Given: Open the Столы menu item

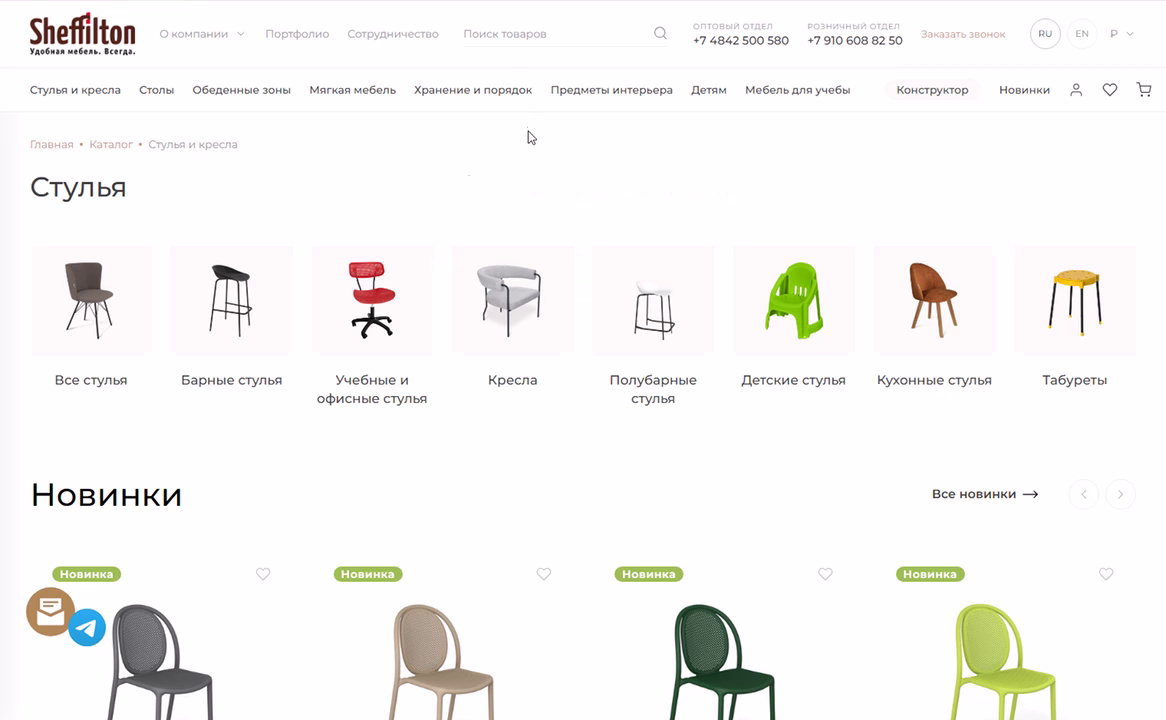Looking at the screenshot, I should tap(156, 90).
